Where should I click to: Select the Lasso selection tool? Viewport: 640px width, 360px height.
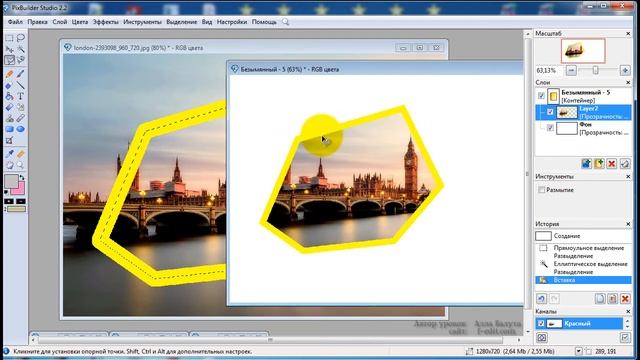point(20,38)
